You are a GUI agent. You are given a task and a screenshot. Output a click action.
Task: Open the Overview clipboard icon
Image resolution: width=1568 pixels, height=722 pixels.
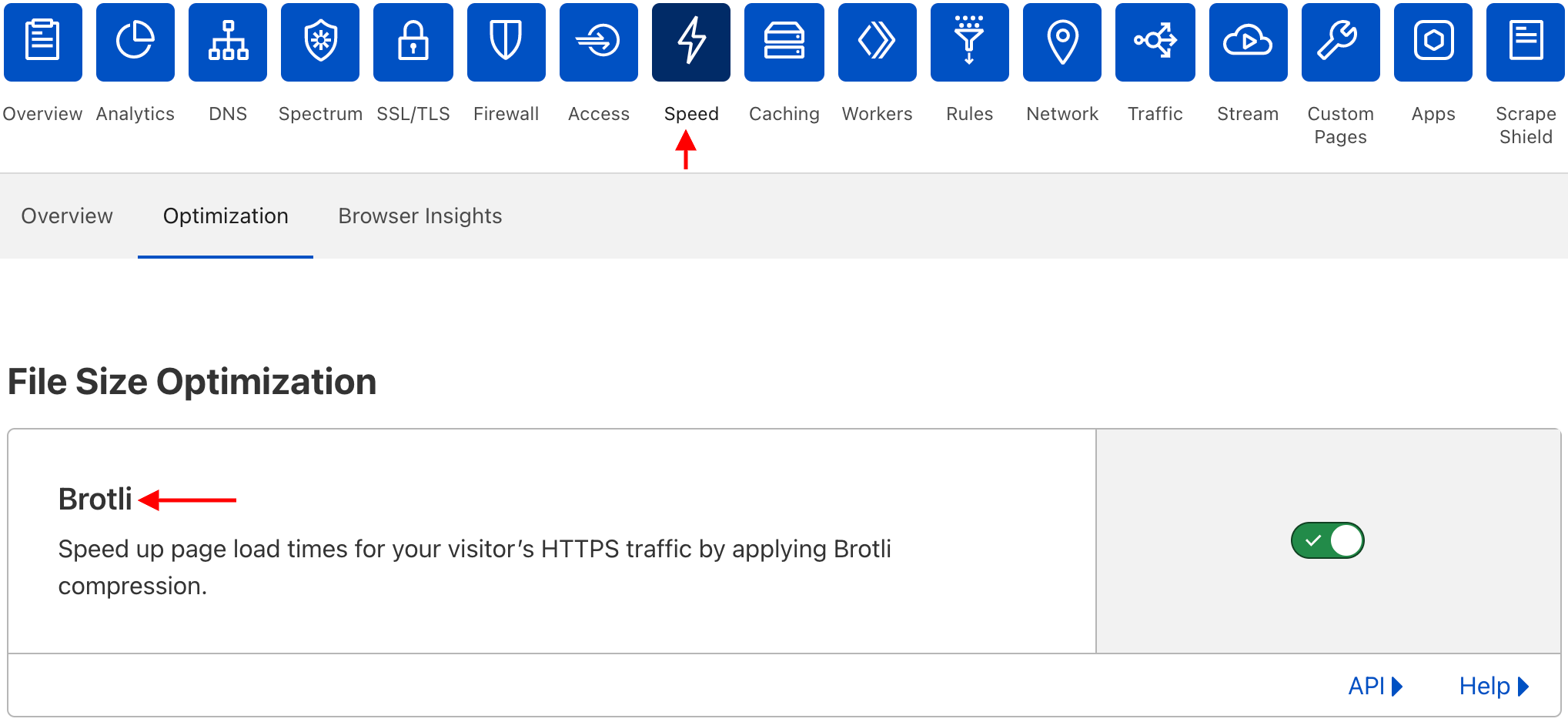pos(43,42)
